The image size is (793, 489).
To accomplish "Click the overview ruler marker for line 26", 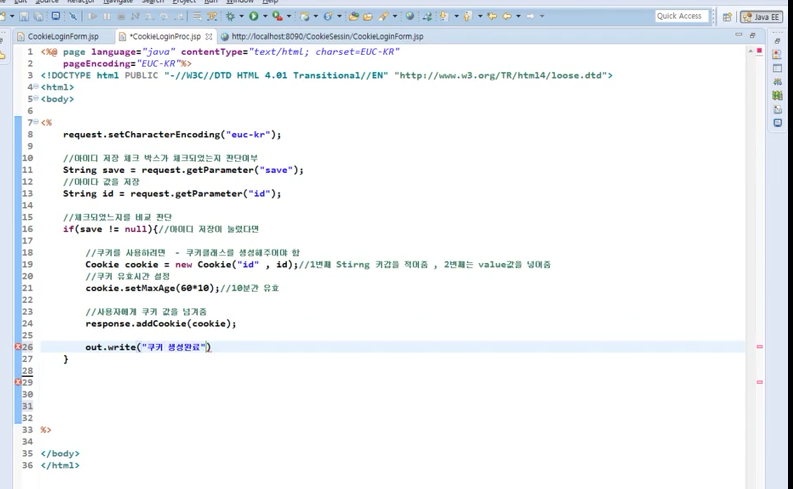I will coord(759,347).
